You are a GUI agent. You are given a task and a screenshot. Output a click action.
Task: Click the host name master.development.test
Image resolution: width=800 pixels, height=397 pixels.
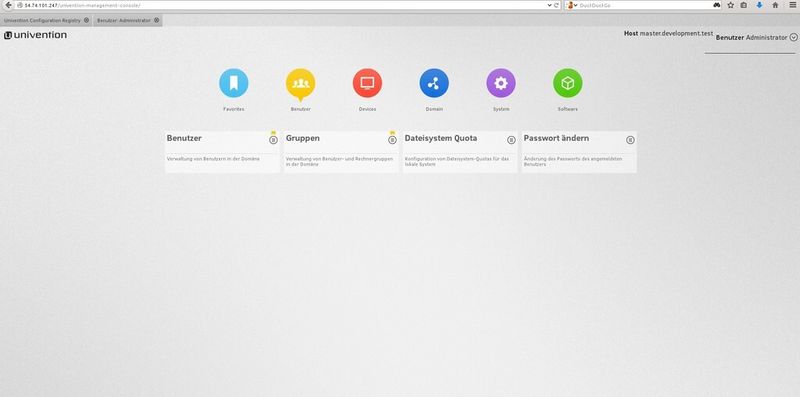coord(677,33)
